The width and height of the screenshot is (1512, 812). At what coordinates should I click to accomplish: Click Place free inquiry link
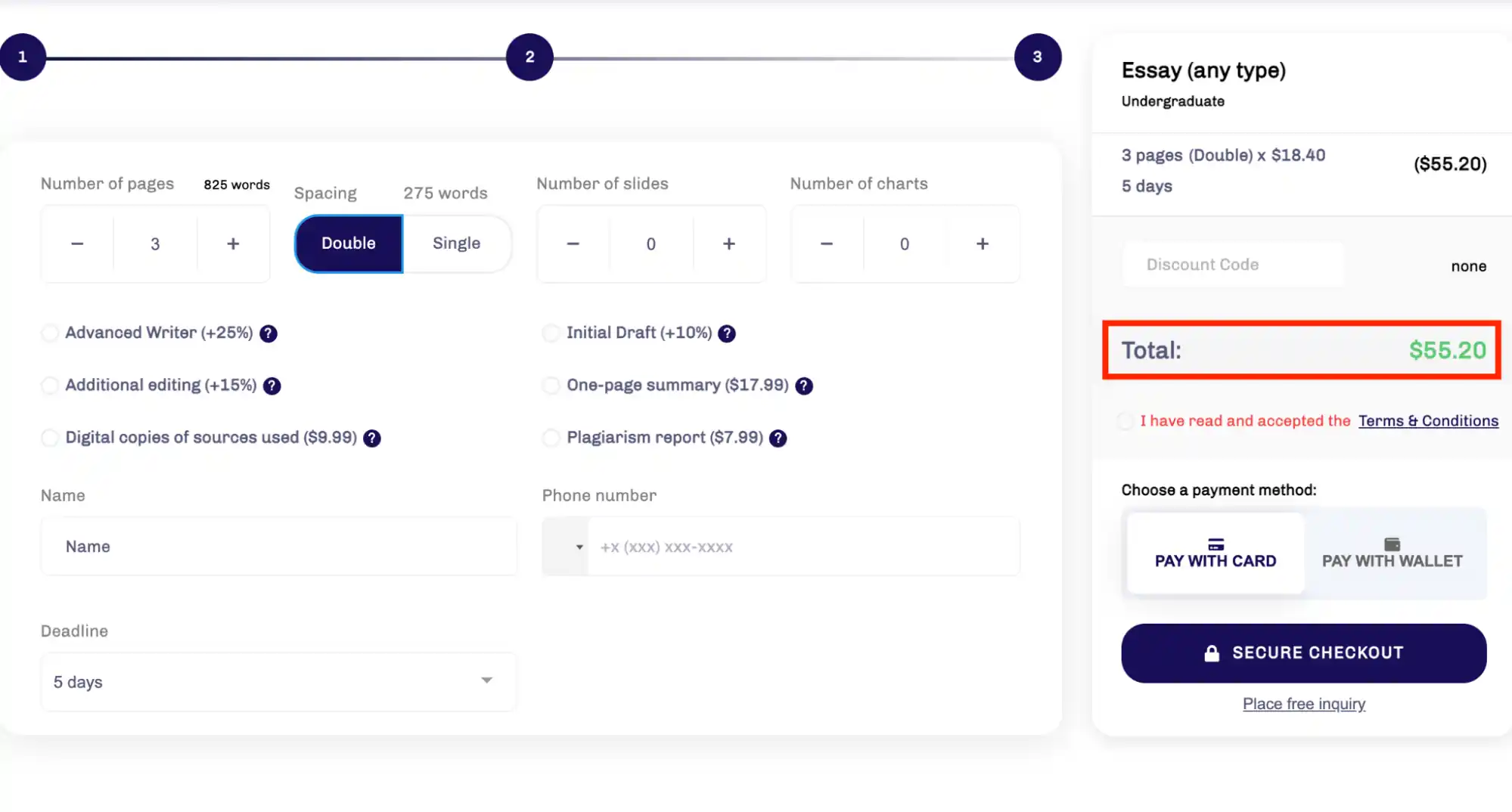click(1304, 704)
